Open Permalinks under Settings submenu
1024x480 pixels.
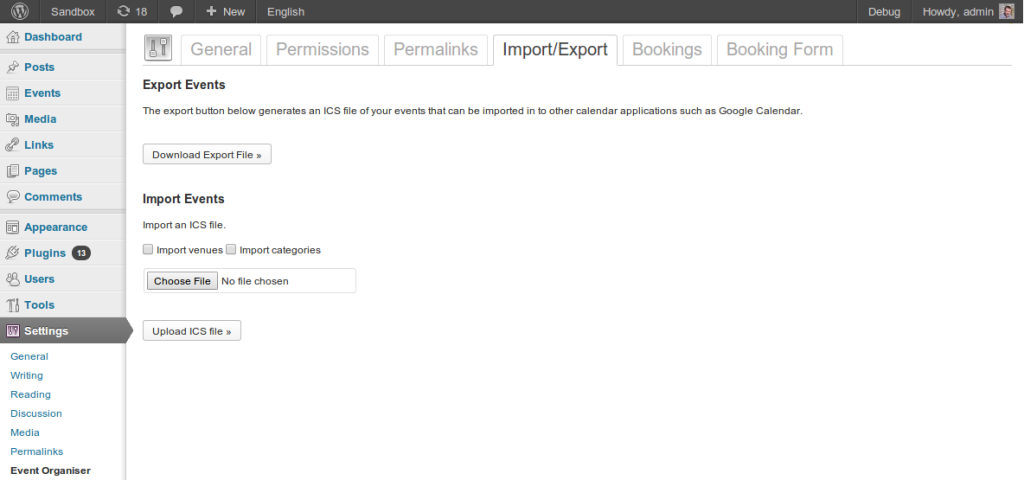(37, 451)
